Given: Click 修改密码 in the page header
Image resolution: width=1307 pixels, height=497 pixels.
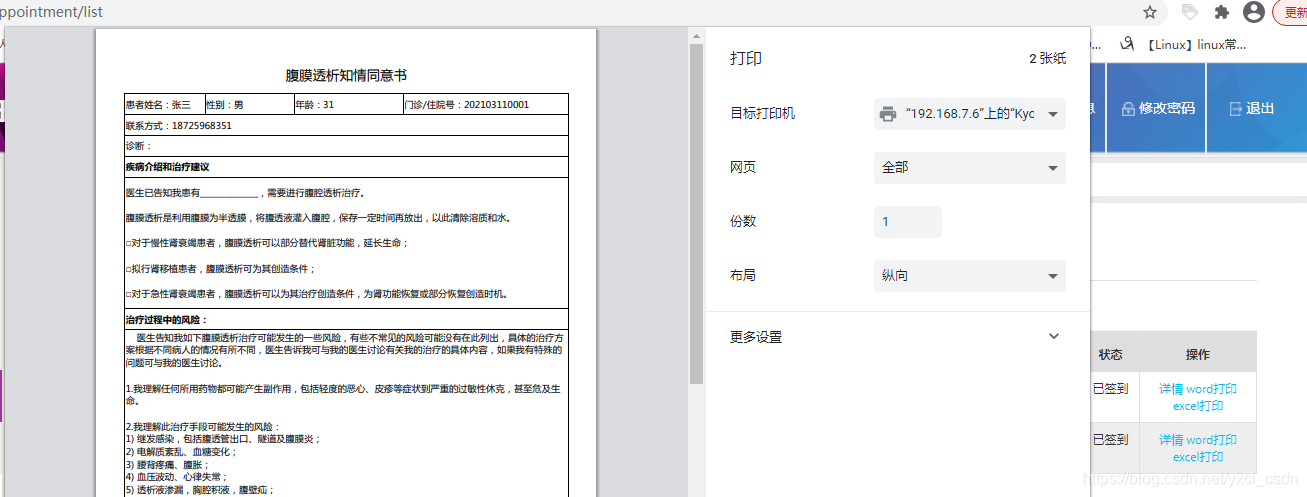Looking at the screenshot, I should point(1167,108).
